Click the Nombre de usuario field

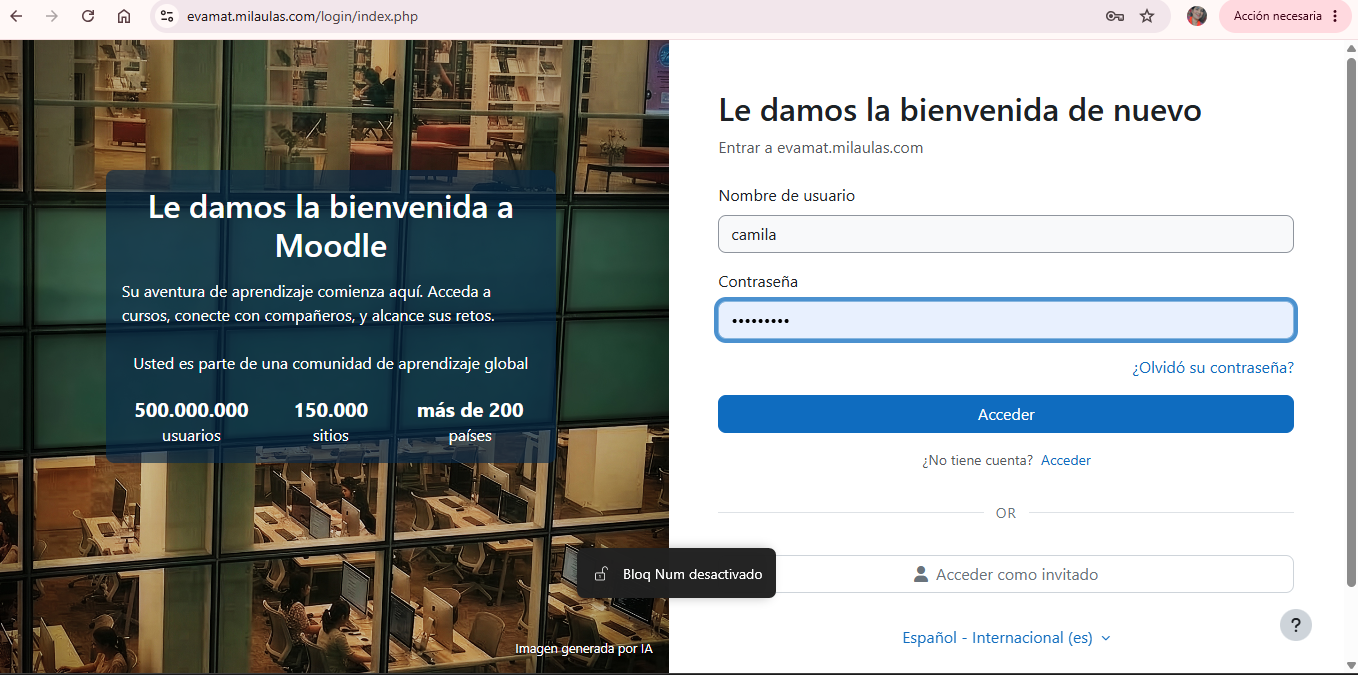click(1006, 234)
